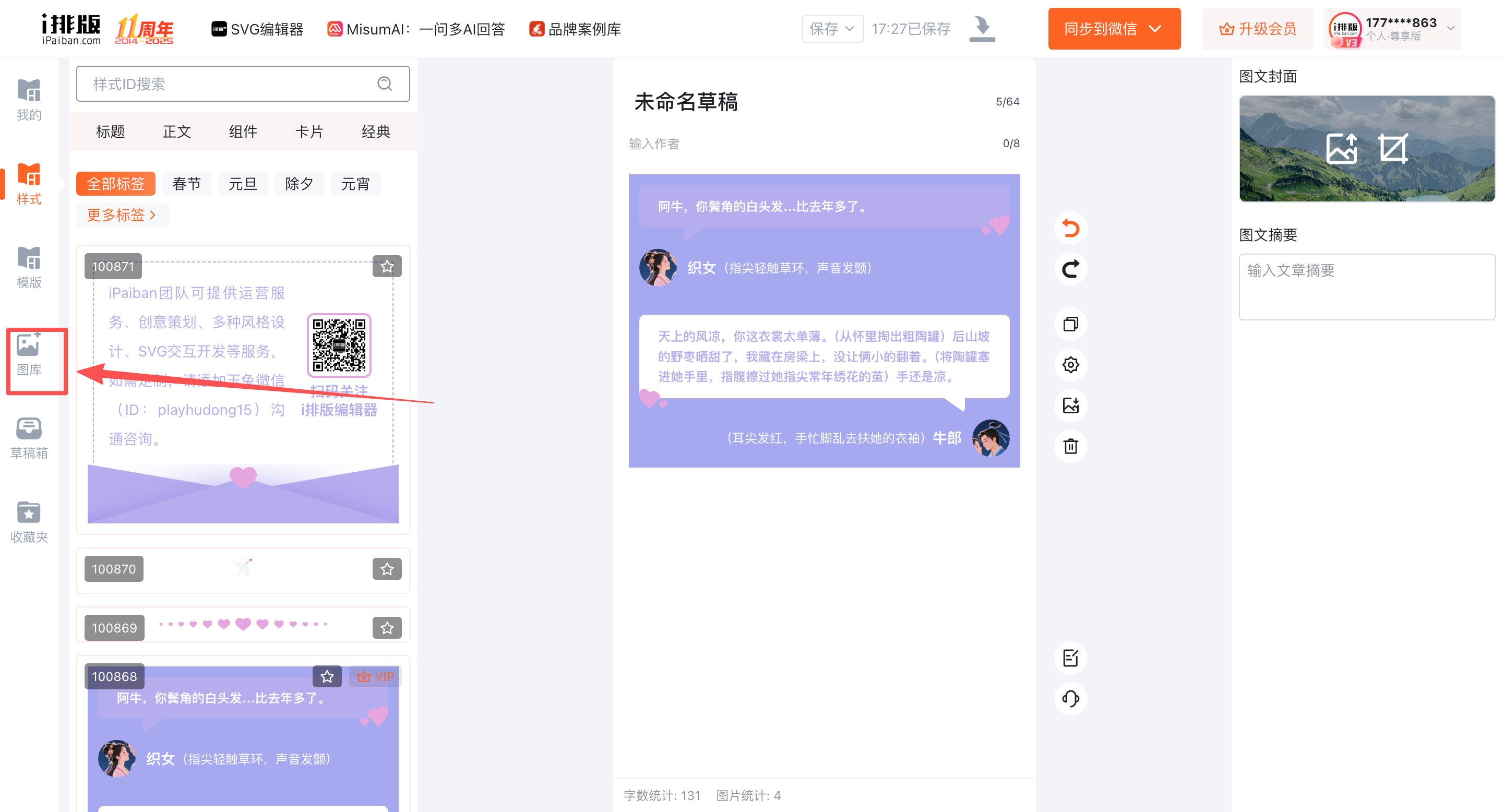Favorite style 100871 with the star
This screenshot has width=1503, height=812.
387,267
